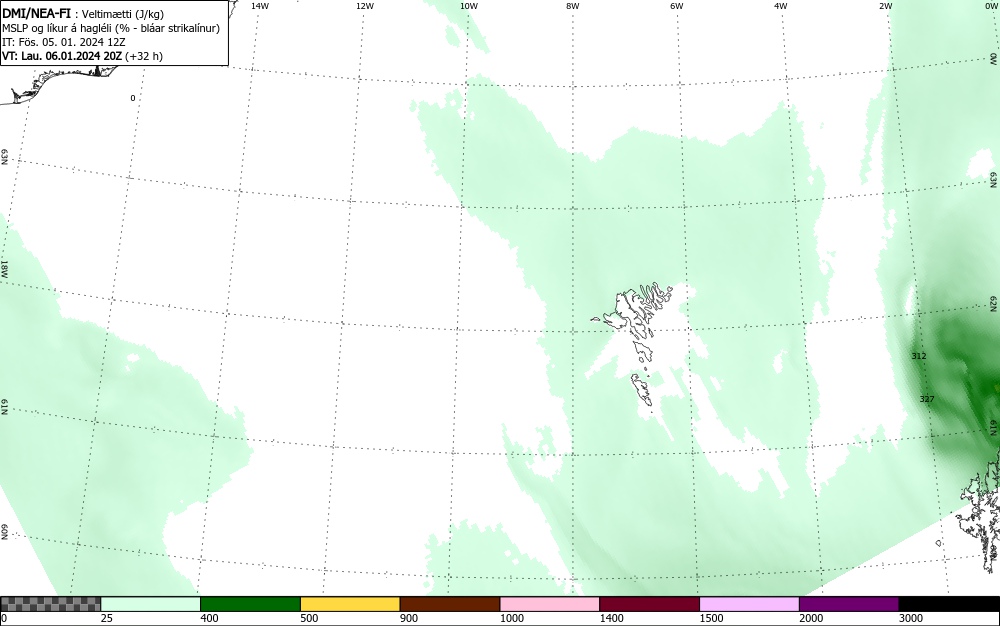Click the 'VT: Lau. 06.01.2024 20Z' line
This screenshot has width=1000, height=626.
[62, 56]
